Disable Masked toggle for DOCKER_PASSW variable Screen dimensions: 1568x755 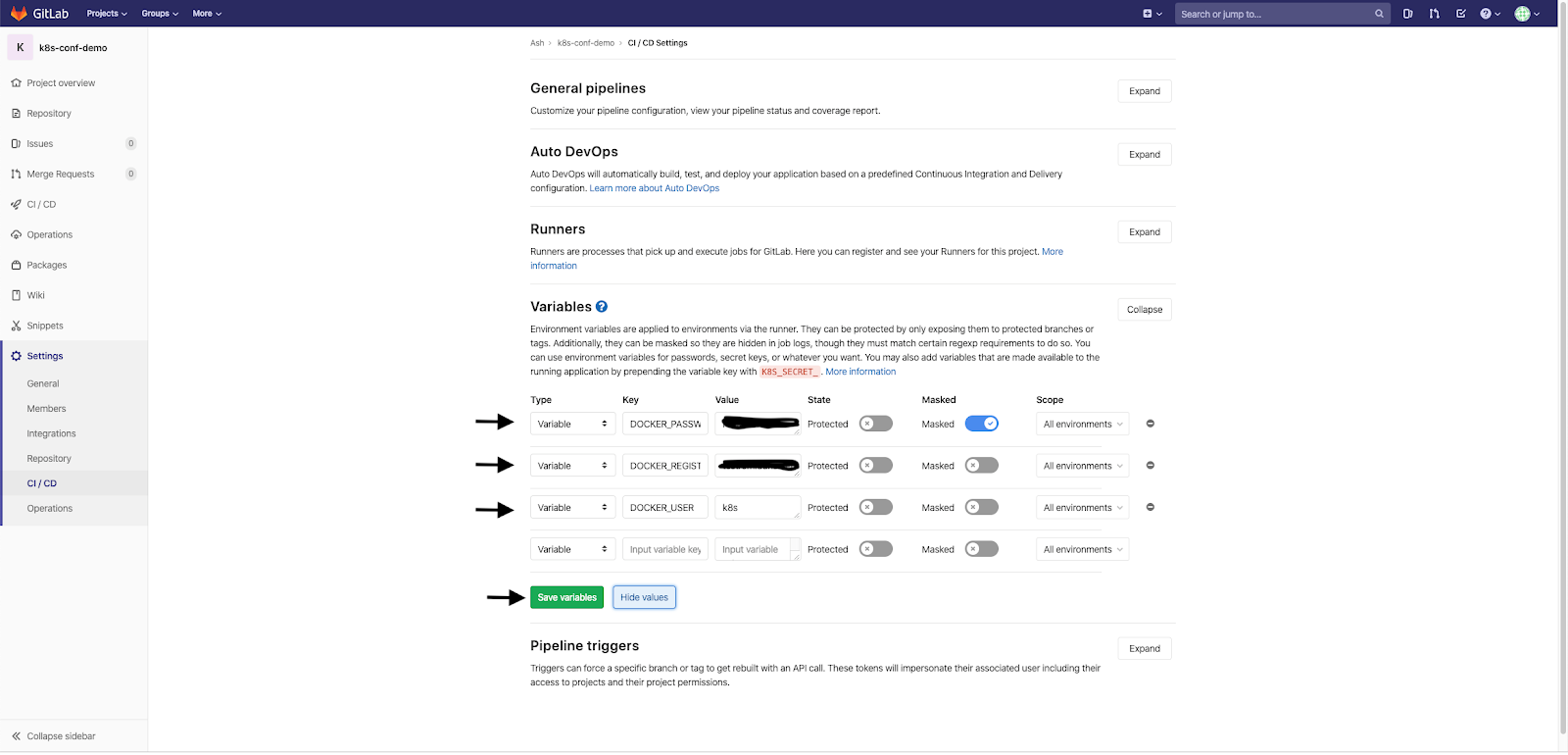point(981,424)
